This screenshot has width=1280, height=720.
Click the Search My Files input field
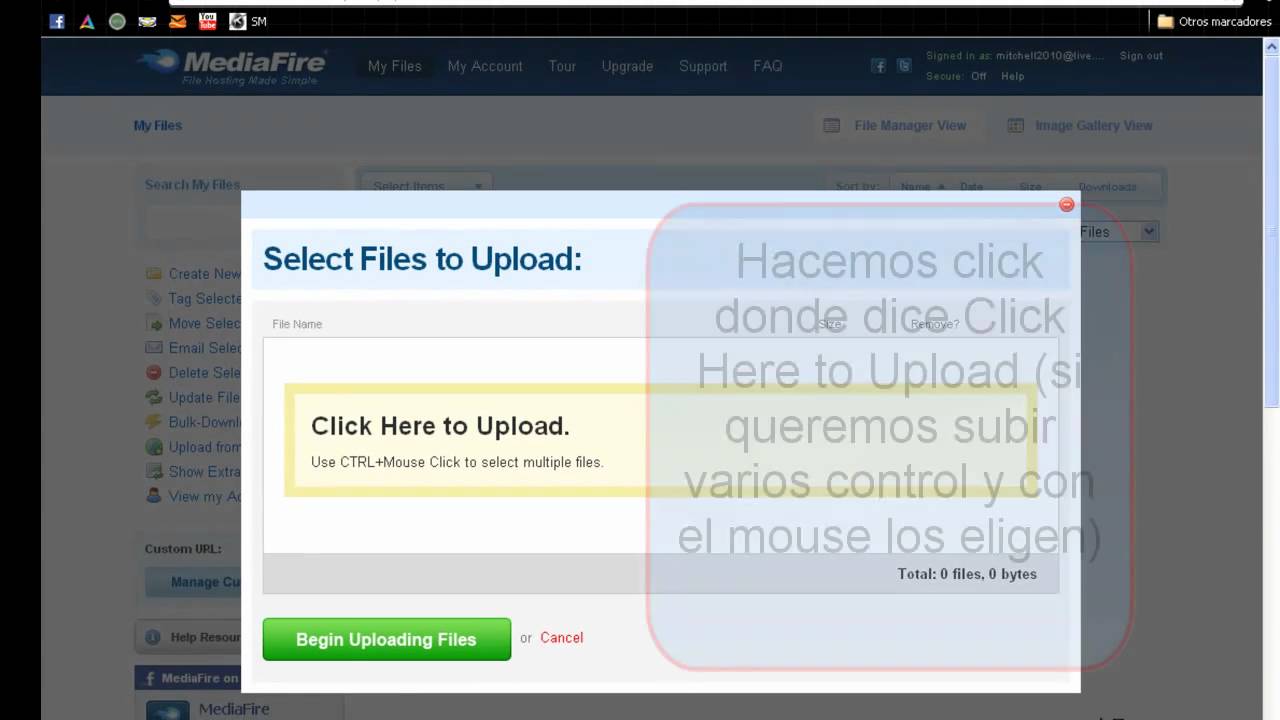(194, 222)
